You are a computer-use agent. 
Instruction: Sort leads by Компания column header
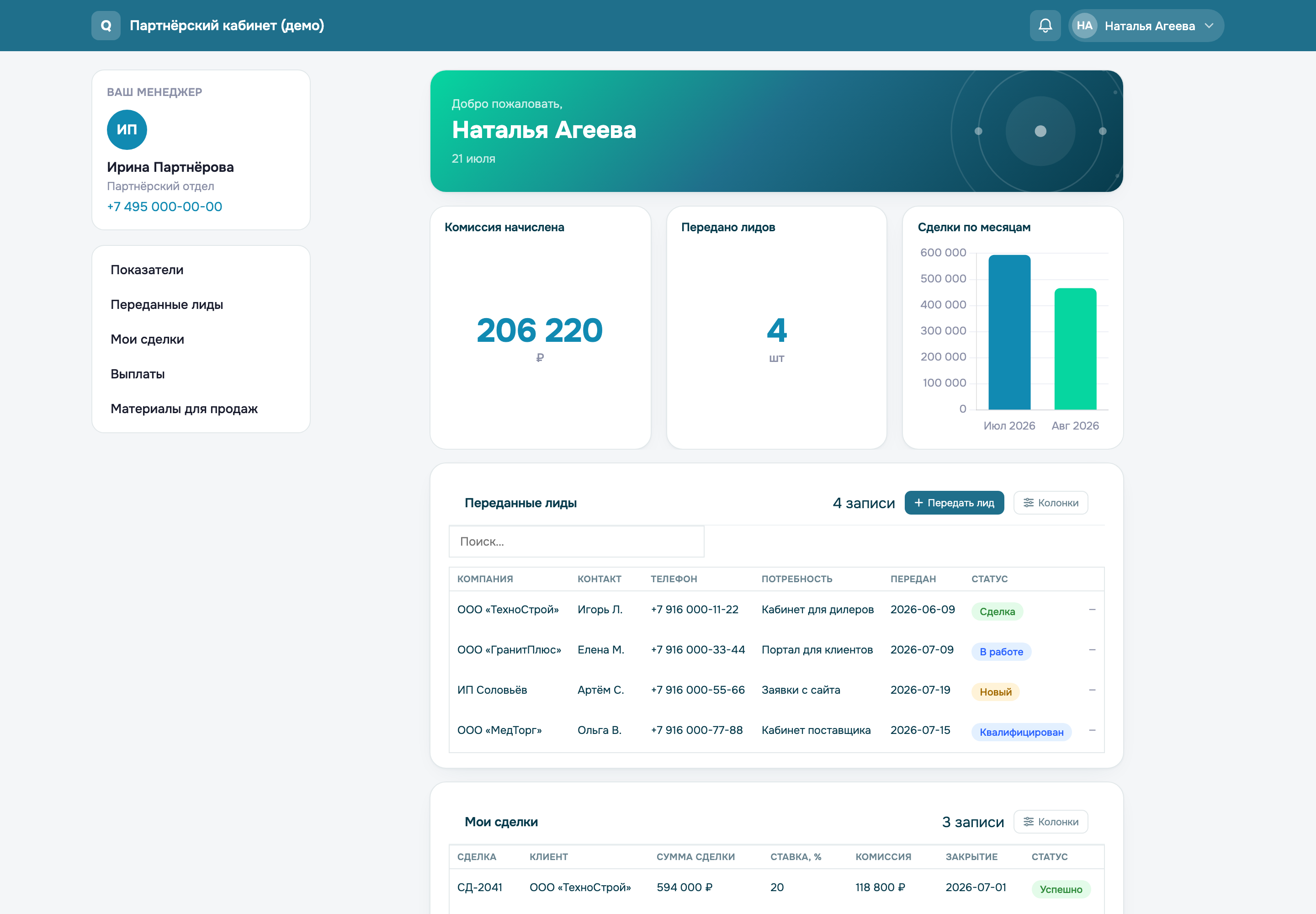point(485,579)
